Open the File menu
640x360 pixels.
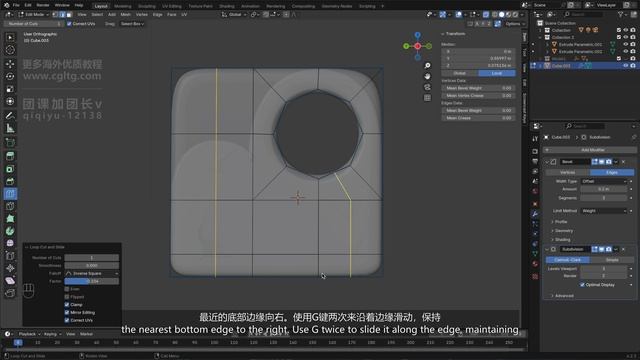(16, 5)
